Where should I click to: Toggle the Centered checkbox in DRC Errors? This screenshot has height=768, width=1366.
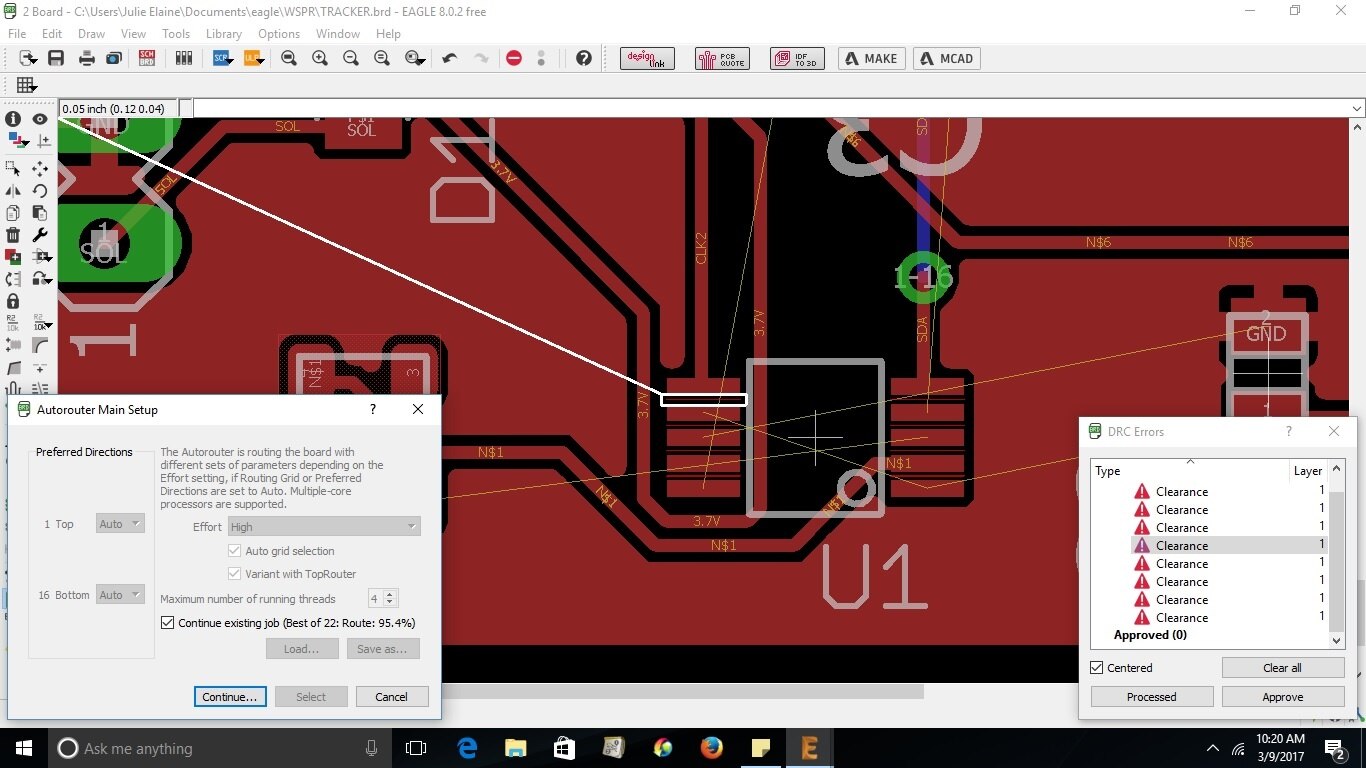[1097, 668]
